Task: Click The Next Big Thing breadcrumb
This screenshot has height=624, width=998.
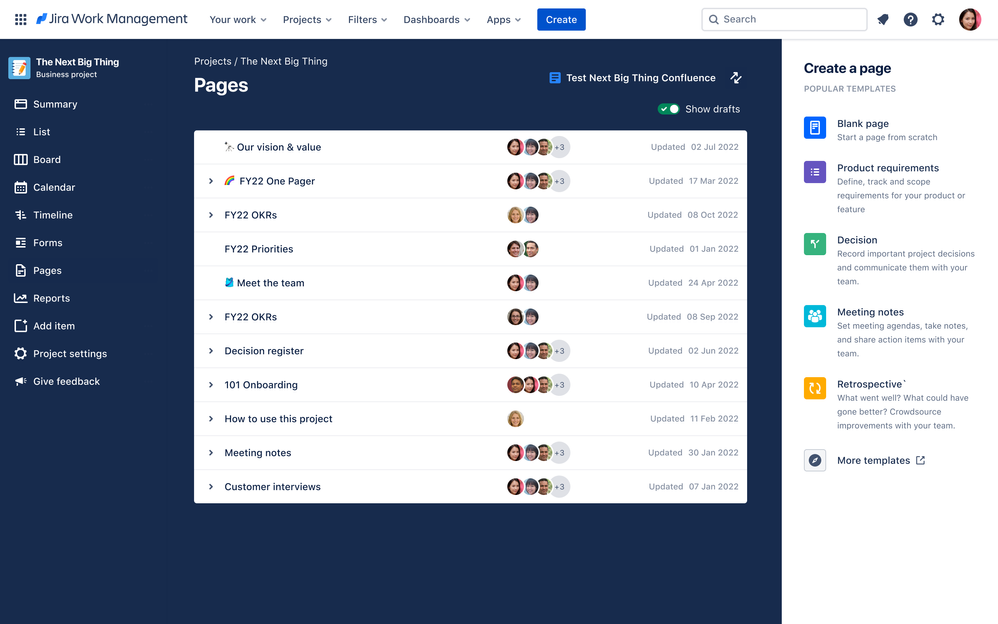Action: [x=284, y=61]
